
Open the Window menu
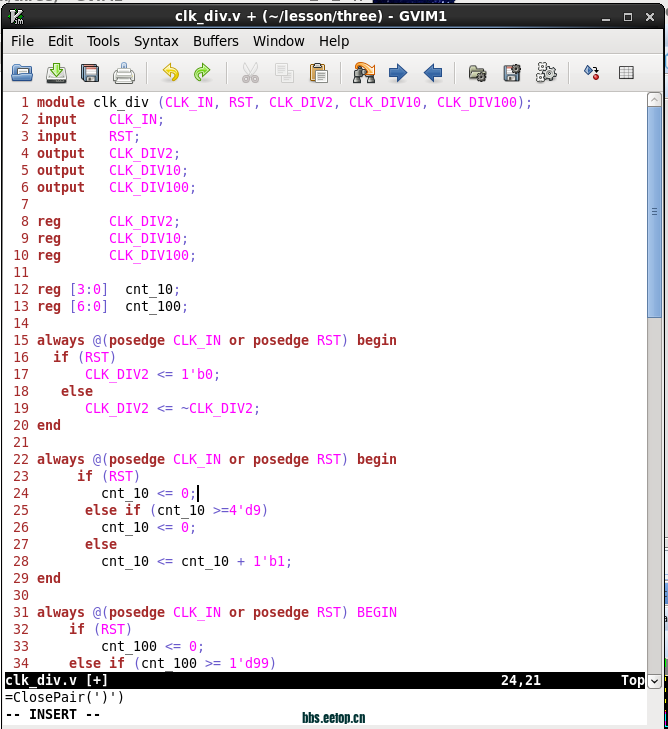pos(278,41)
